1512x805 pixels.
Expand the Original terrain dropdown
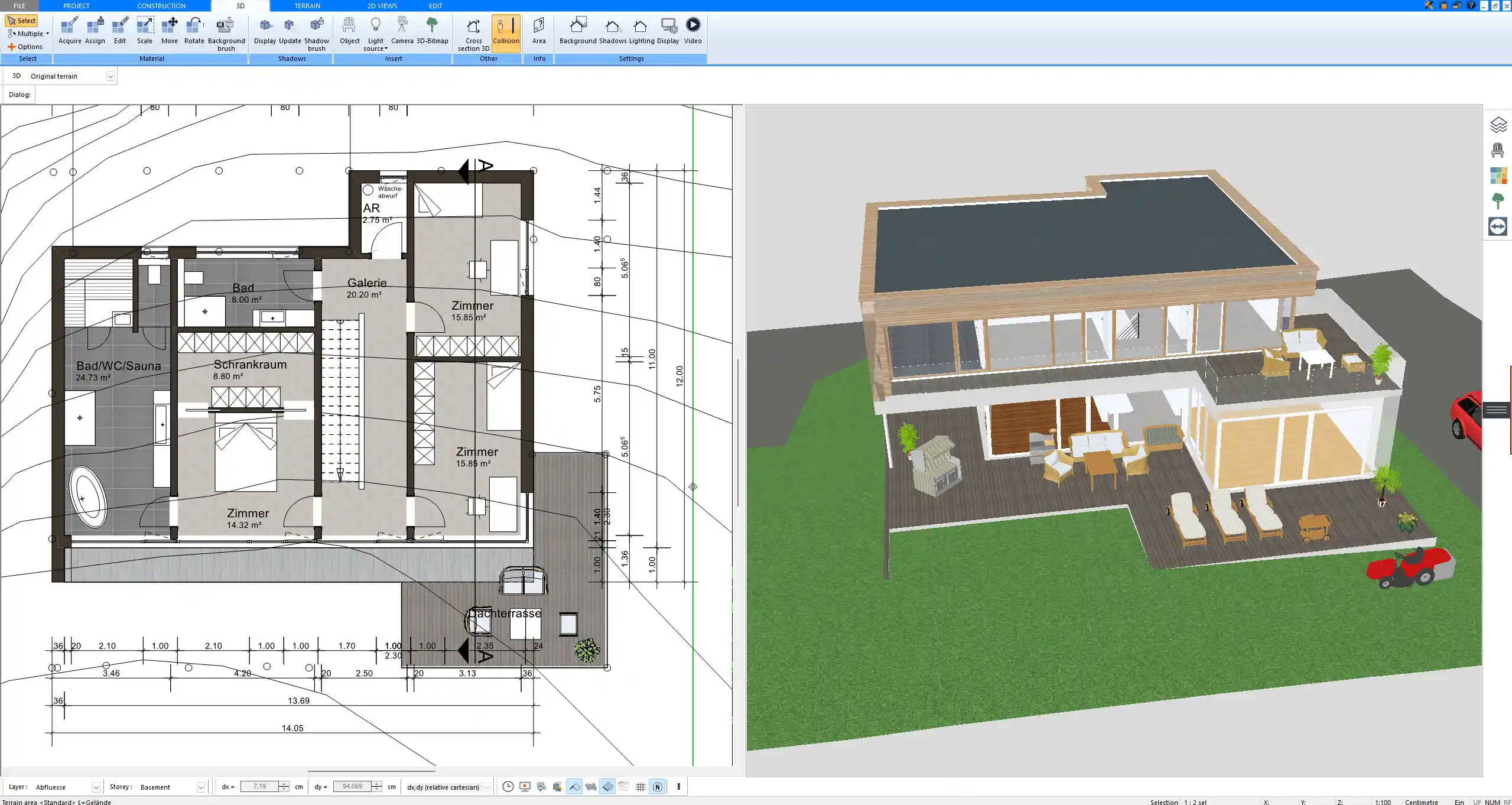tap(110, 76)
